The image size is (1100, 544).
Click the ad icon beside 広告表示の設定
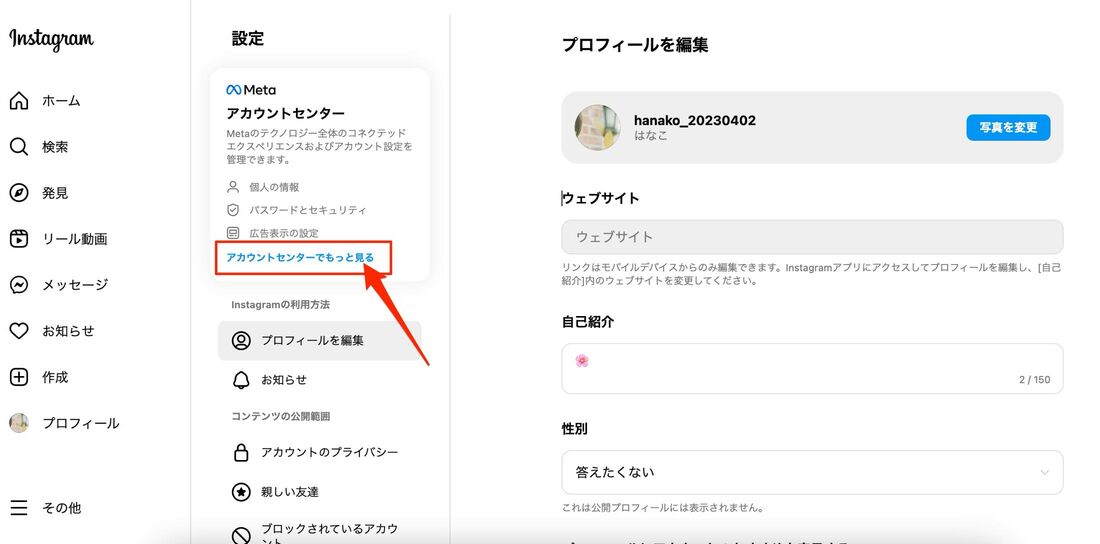tap(233, 233)
